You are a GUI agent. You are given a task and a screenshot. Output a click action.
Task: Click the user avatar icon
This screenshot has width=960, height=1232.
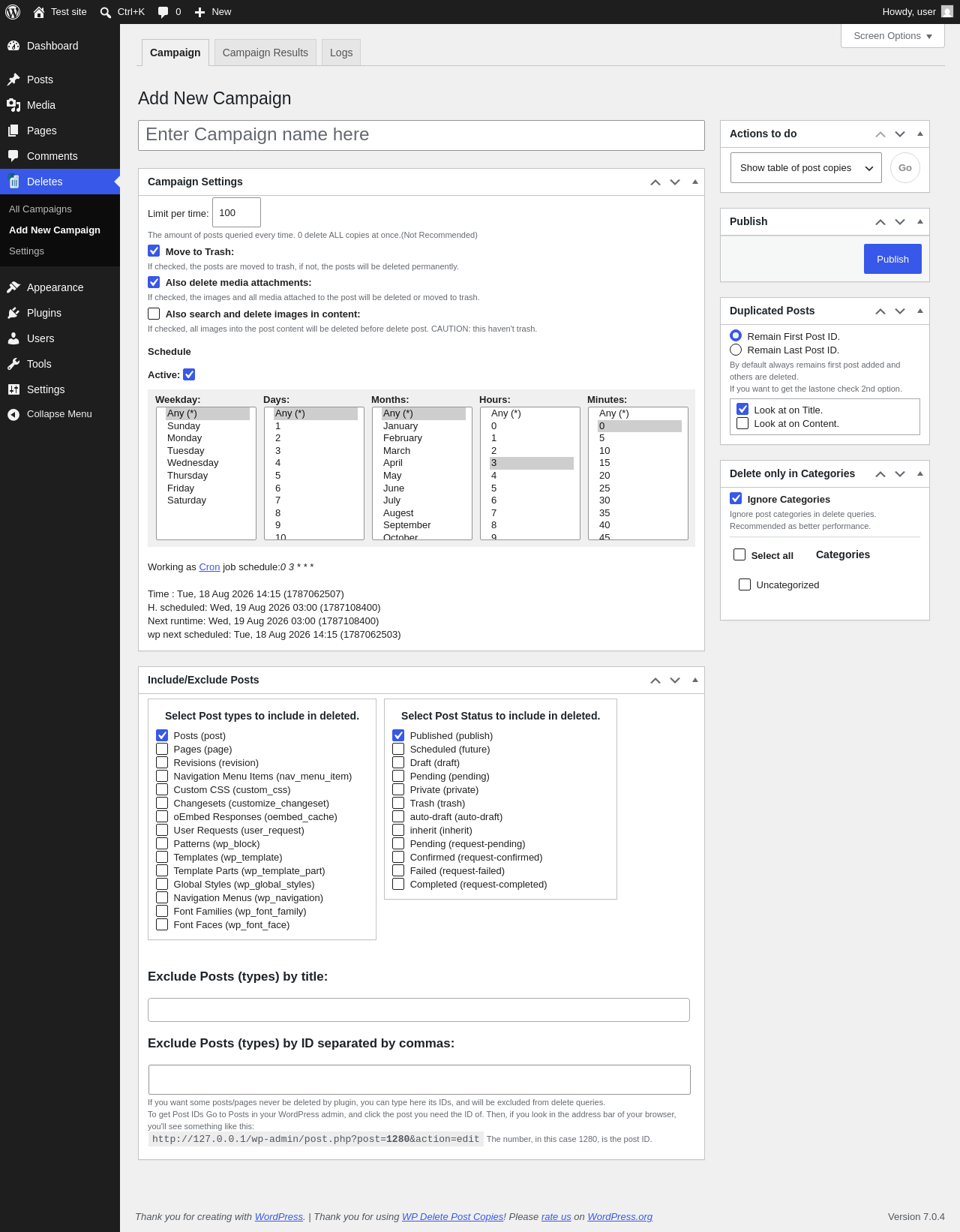(x=947, y=11)
